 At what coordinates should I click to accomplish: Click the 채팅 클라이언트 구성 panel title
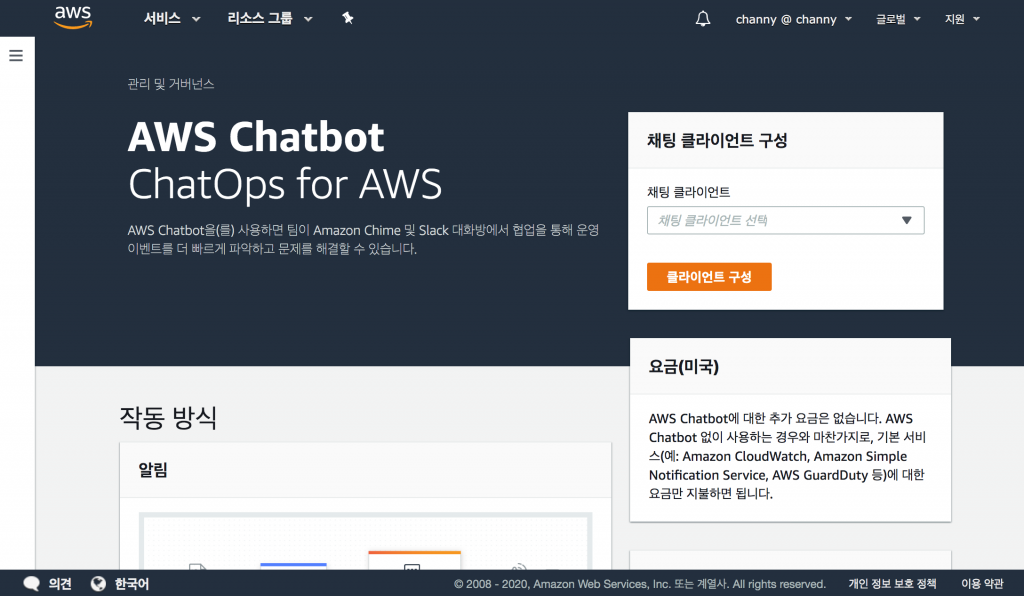coord(717,140)
